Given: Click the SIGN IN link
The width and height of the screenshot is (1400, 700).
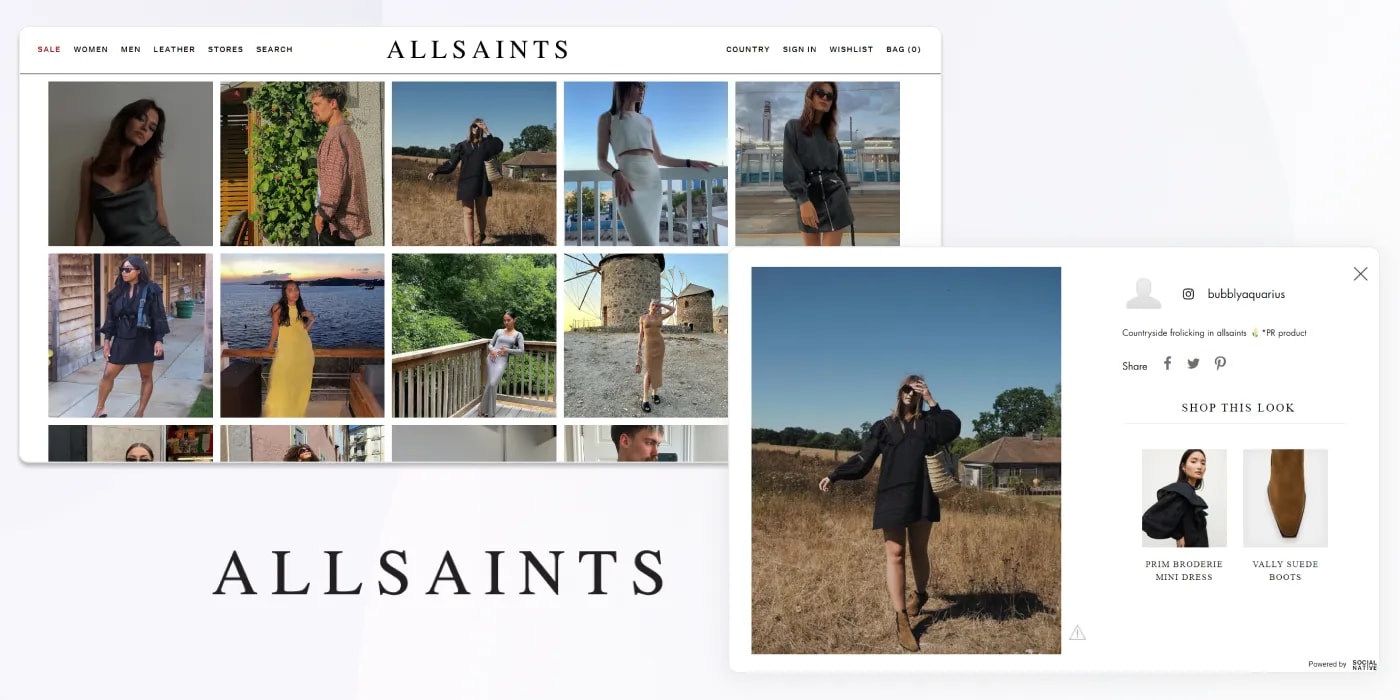Looking at the screenshot, I should (800, 49).
